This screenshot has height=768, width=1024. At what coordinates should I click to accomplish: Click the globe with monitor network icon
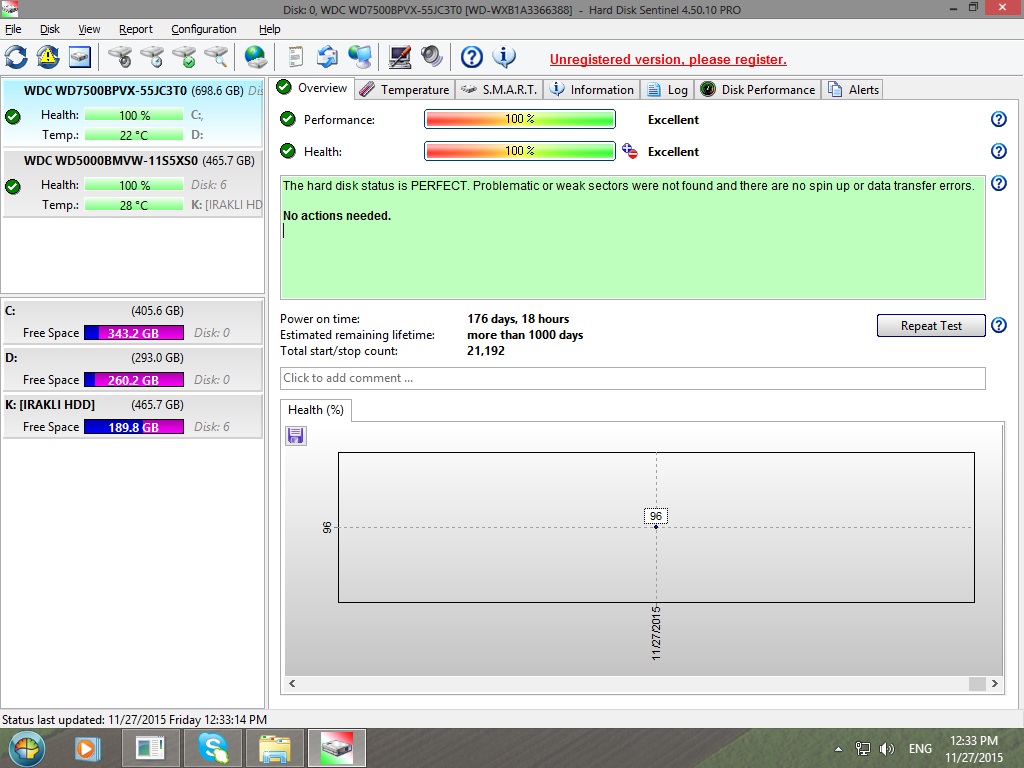(359, 57)
